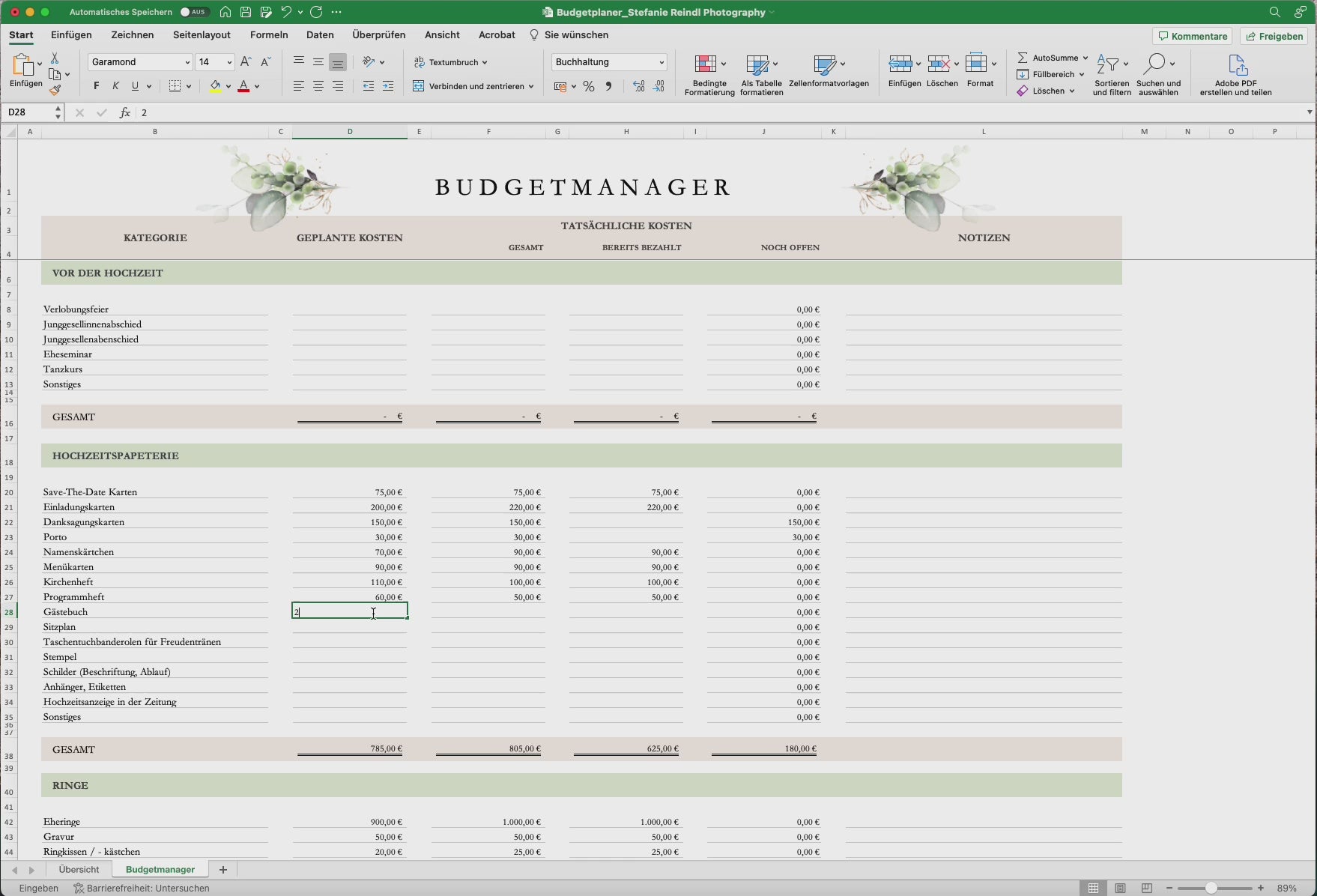The height and width of the screenshot is (896, 1317).
Task: Click the insert function fx icon
Action: (x=124, y=112)
